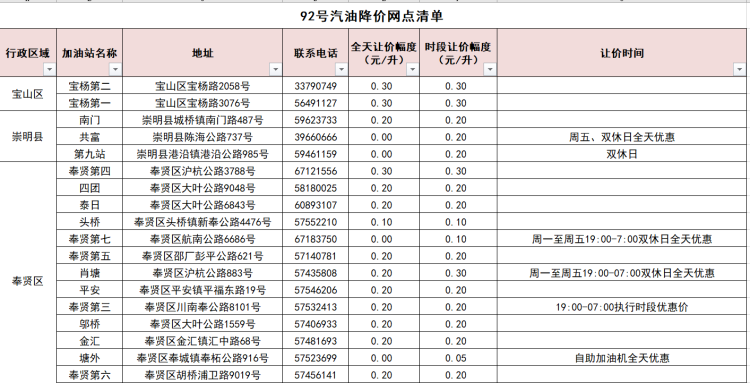Select the merged 崇明县 district cell

28,137
